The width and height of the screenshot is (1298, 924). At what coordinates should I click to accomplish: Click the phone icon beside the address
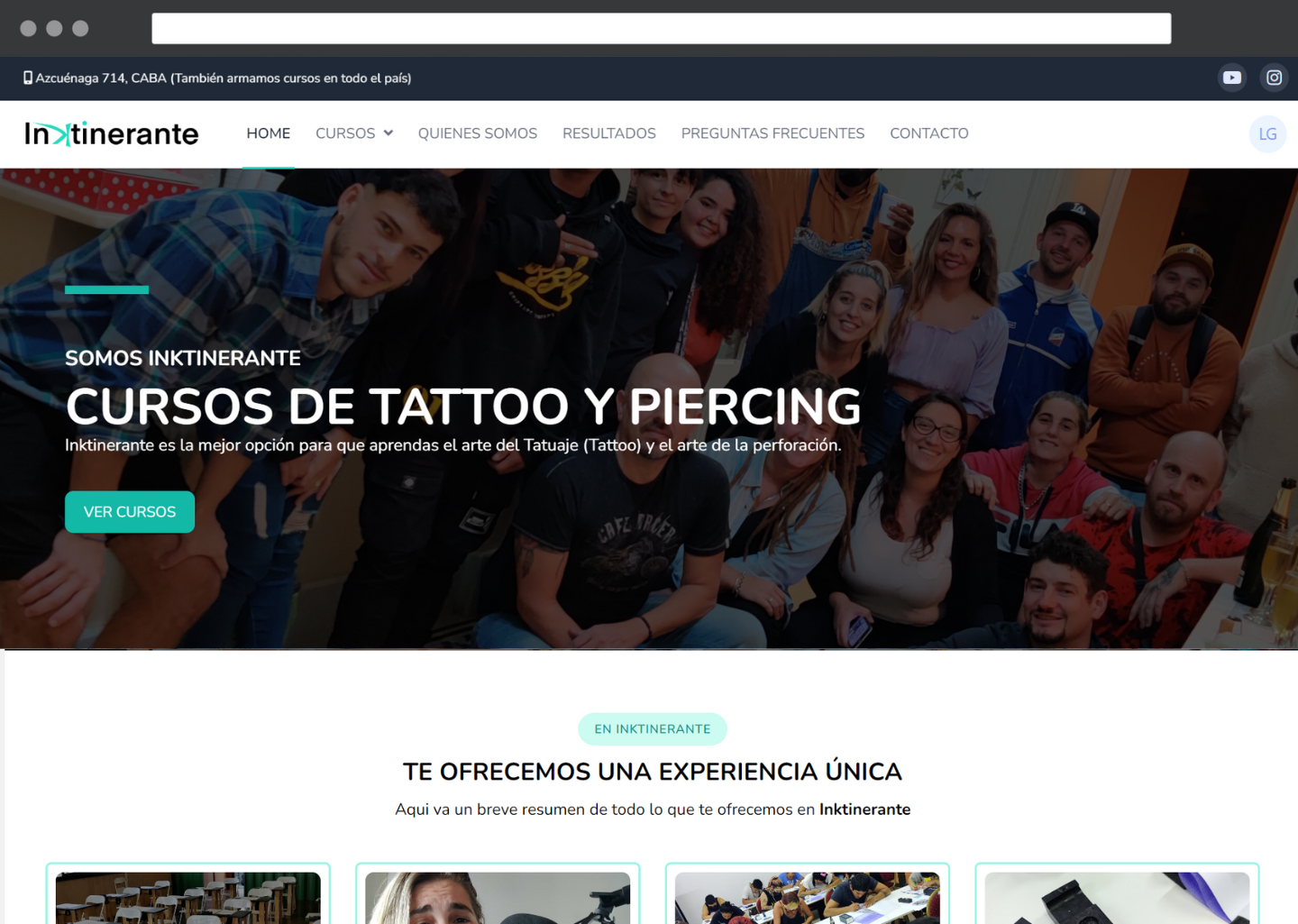tap(27, 78)
